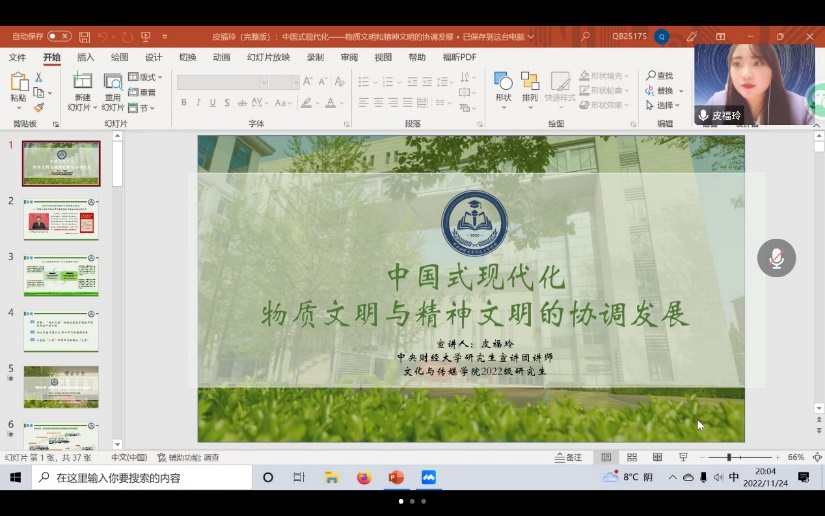Select slide 3 thumbnail in slide panel
The image size is (825, 516).
point(61,275)
